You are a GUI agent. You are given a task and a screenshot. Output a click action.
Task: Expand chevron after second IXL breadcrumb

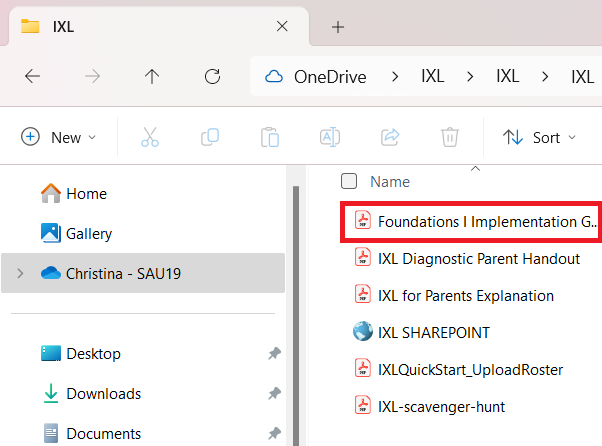coord(545,77)
